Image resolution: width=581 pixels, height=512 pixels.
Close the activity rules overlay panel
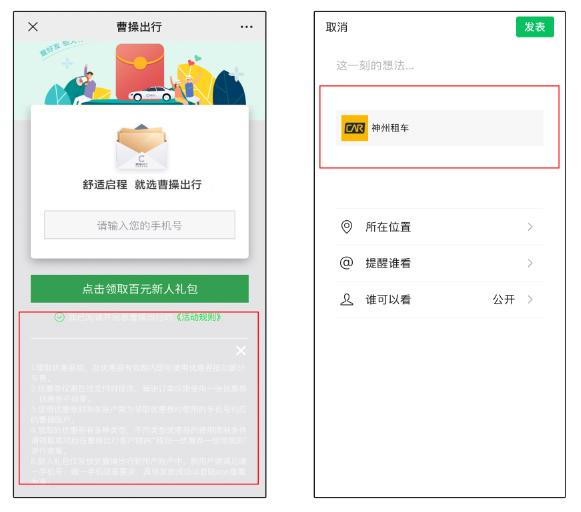click(241, 350)
